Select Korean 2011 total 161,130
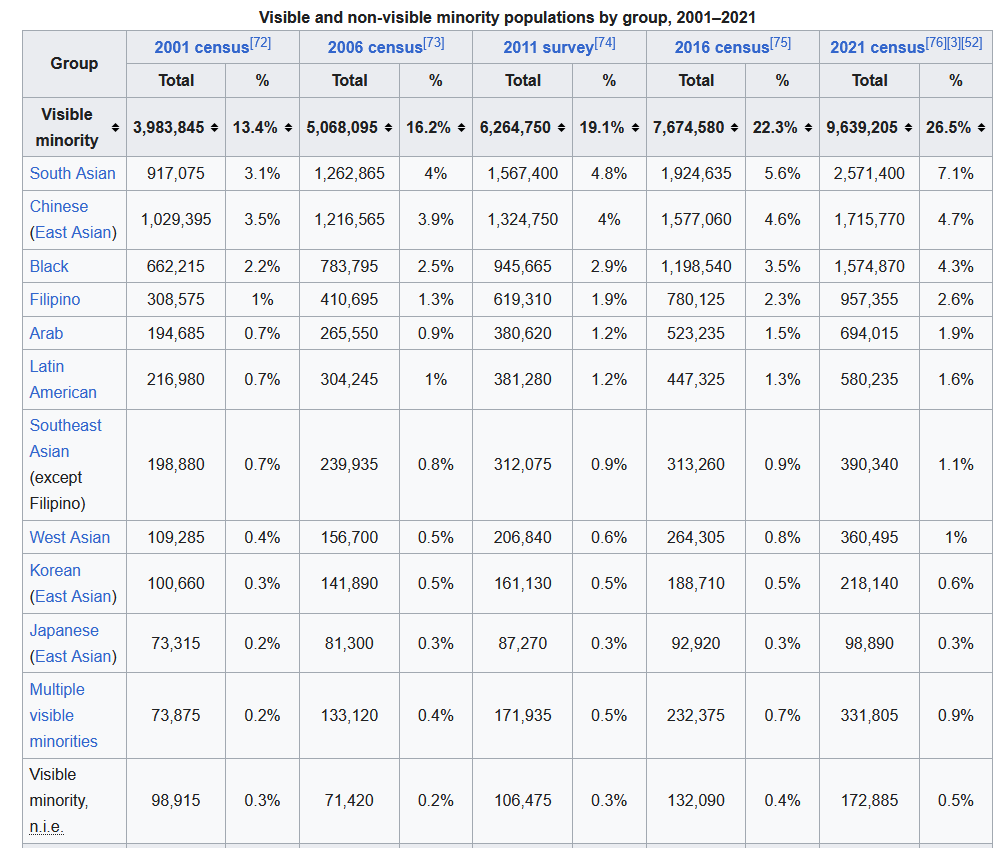Viewport: 999px width, 848px height. pyautogui.click(x=522, y=584)
